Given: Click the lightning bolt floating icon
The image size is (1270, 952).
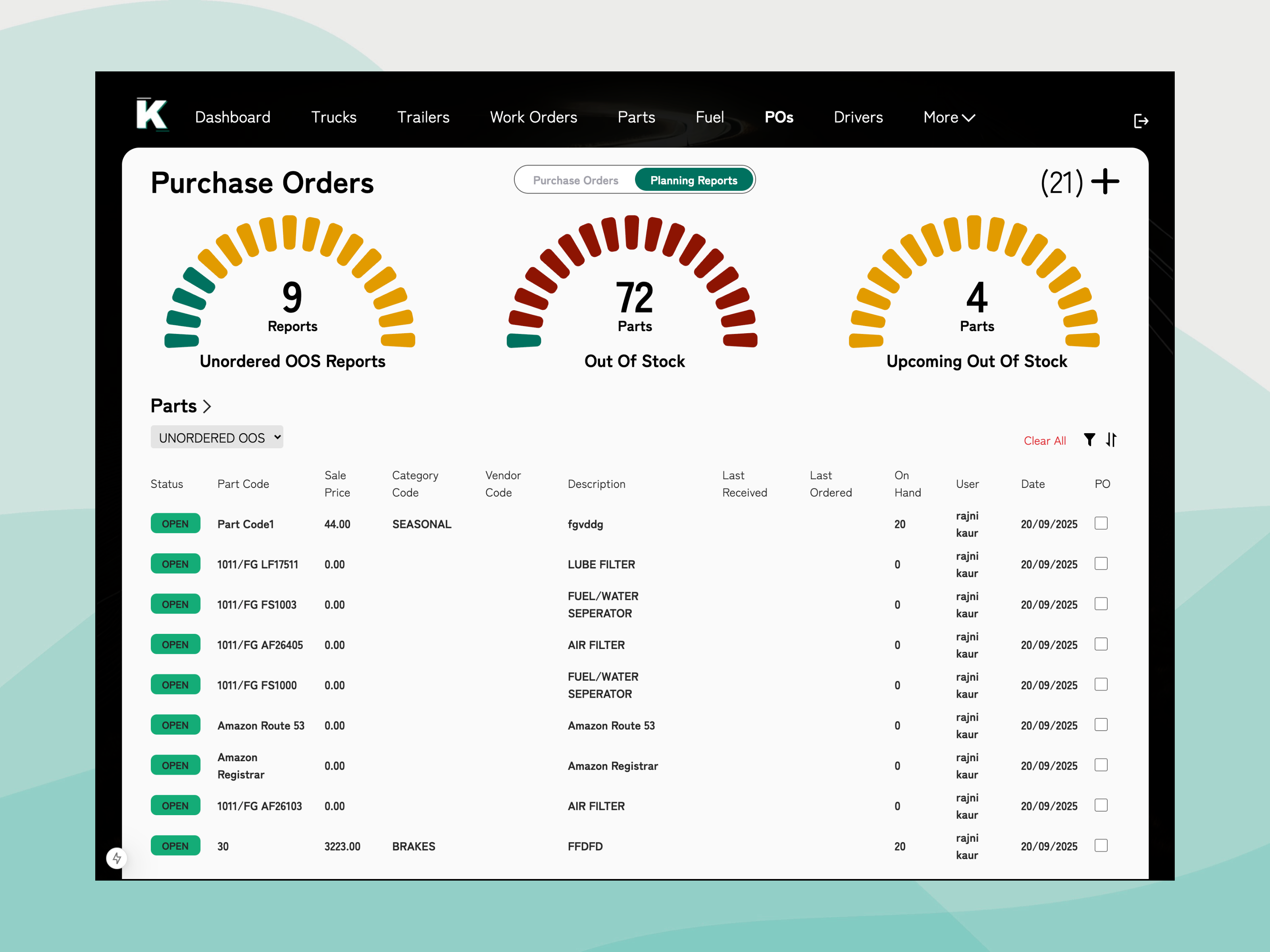Looking at the screenshot, I should [117, 858].
